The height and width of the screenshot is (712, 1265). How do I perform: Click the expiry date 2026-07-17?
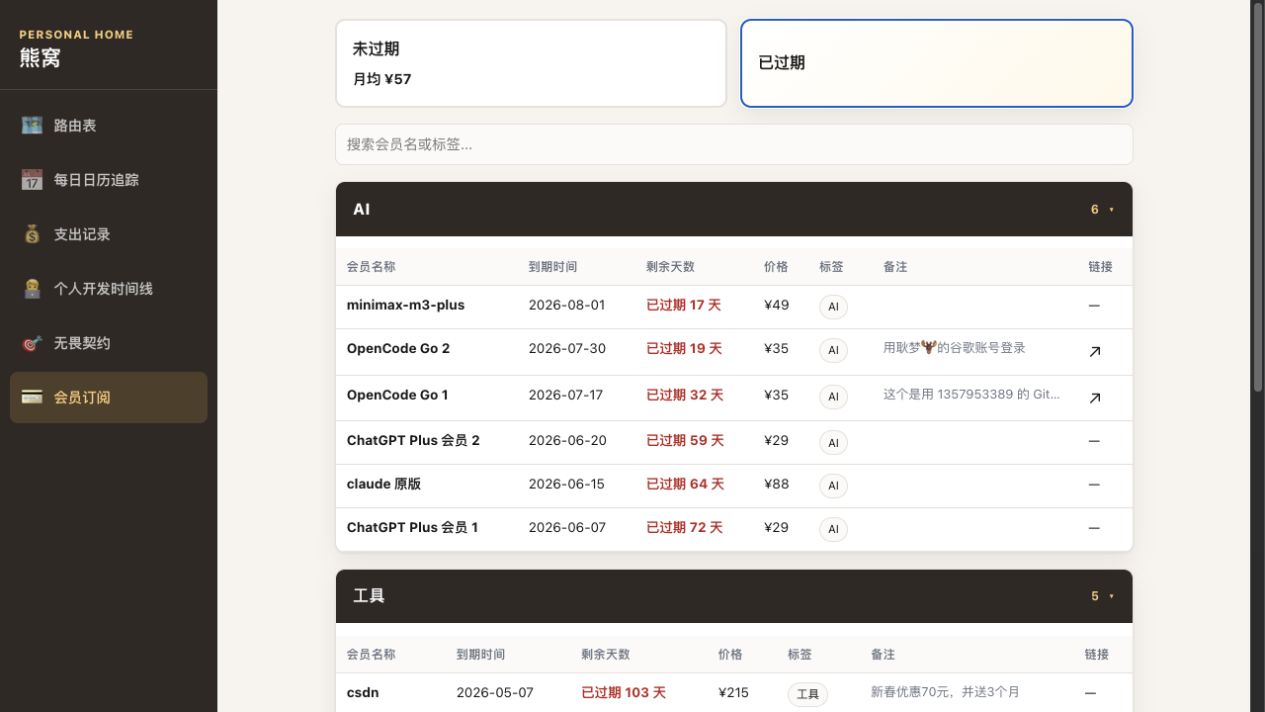566,395
